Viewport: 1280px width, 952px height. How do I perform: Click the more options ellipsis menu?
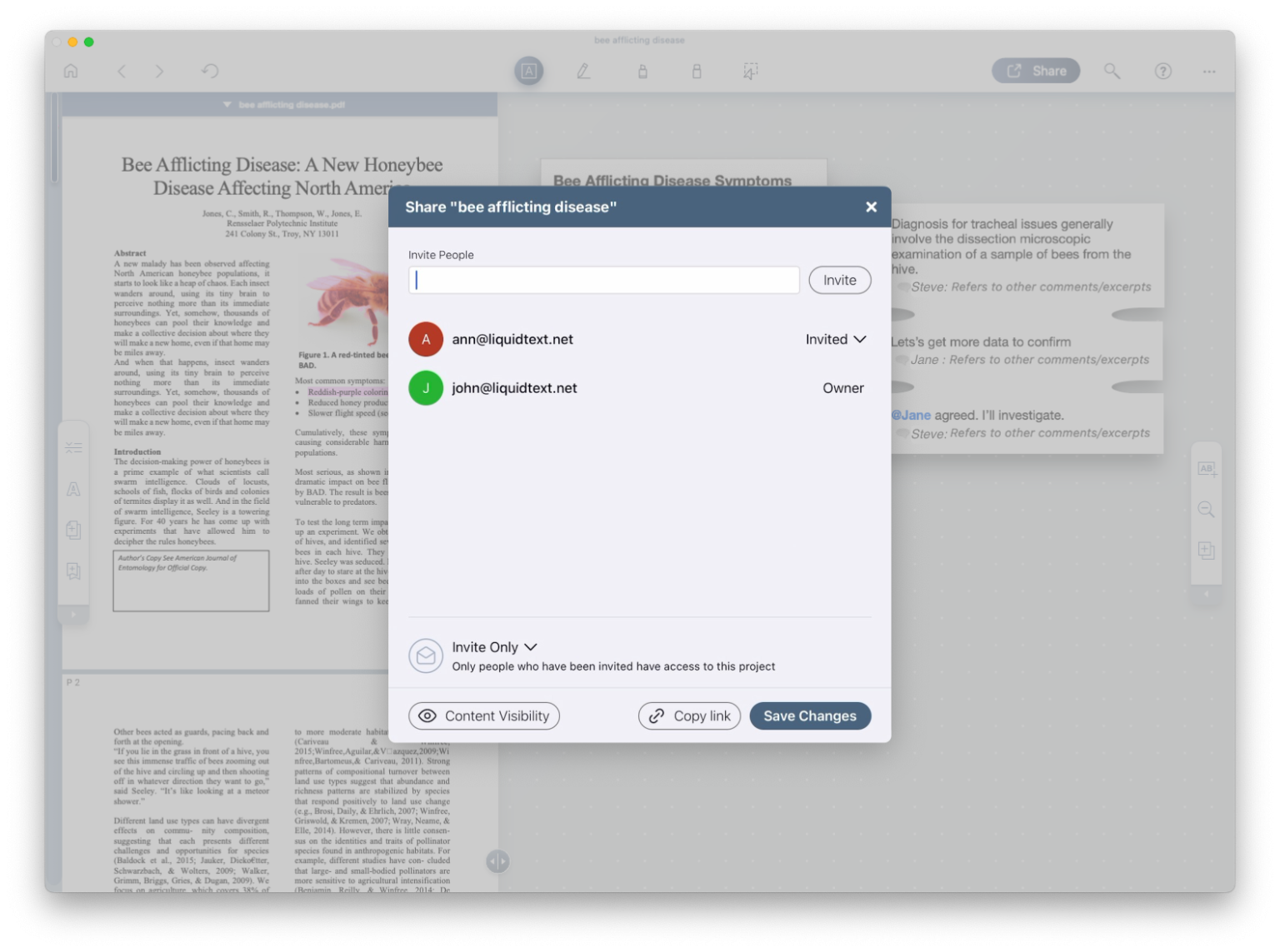1209,71
